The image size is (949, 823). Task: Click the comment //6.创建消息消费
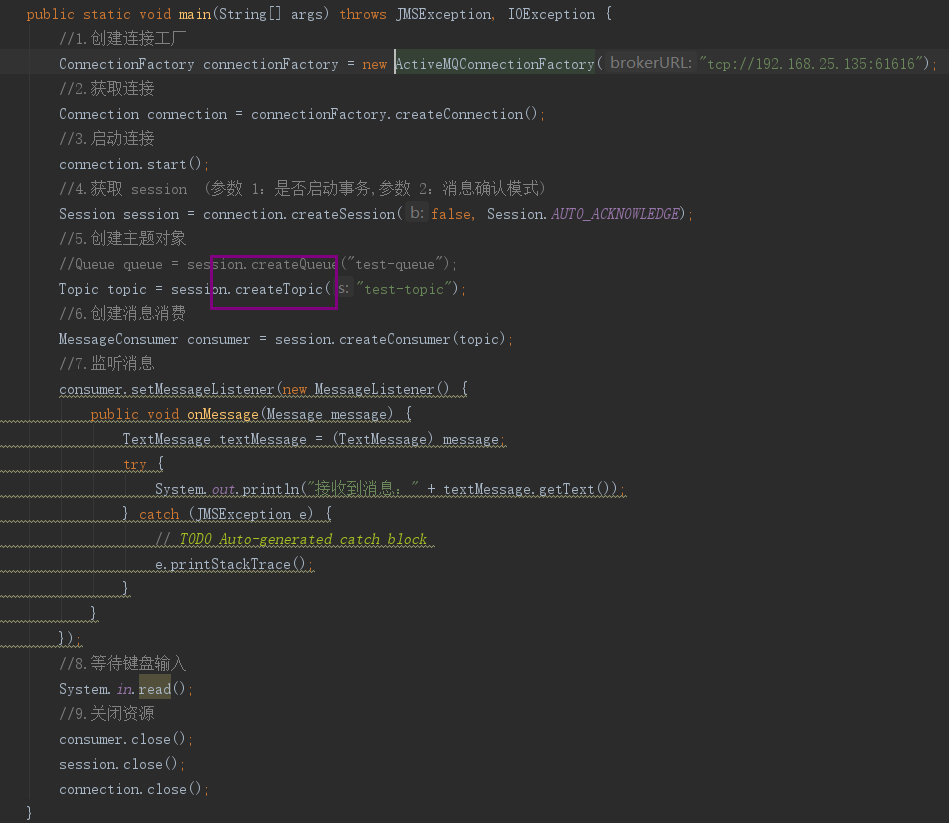(x=123, y=313)
